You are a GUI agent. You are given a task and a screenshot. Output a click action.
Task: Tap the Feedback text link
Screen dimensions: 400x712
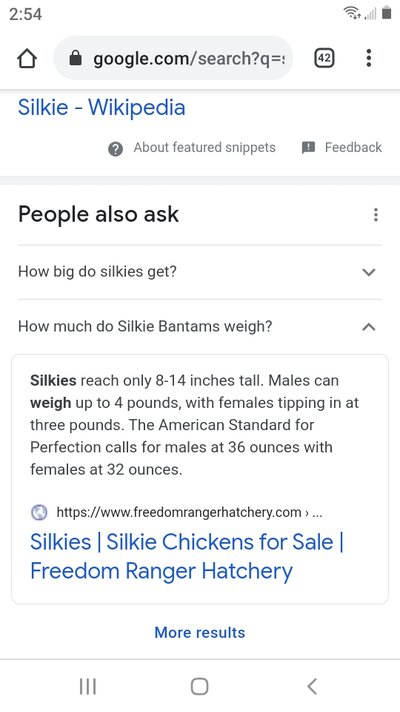pos(353,148)
